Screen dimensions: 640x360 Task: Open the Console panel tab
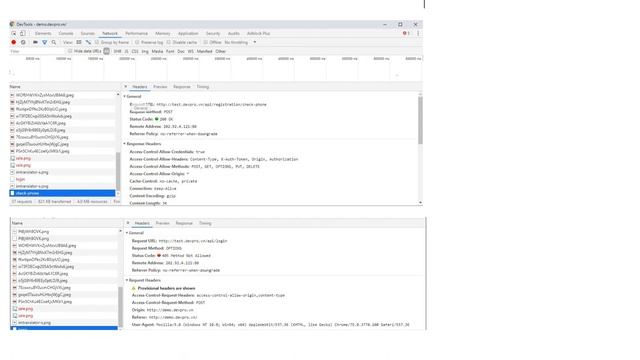point(66,33)
